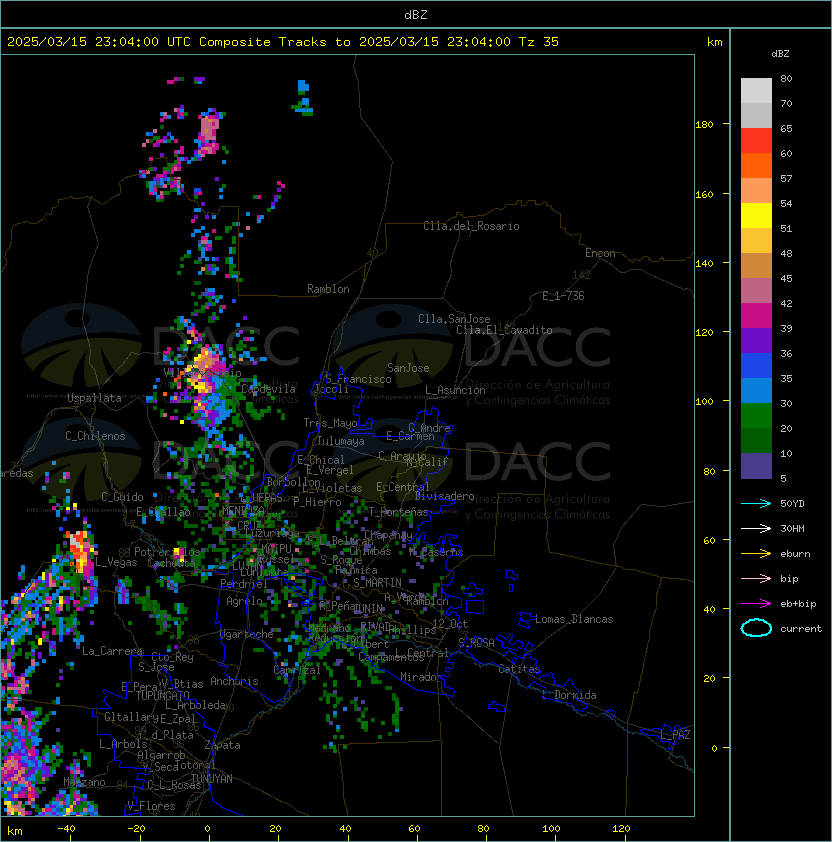Click the 'TUNUYAN' map label

click(212, 779)
